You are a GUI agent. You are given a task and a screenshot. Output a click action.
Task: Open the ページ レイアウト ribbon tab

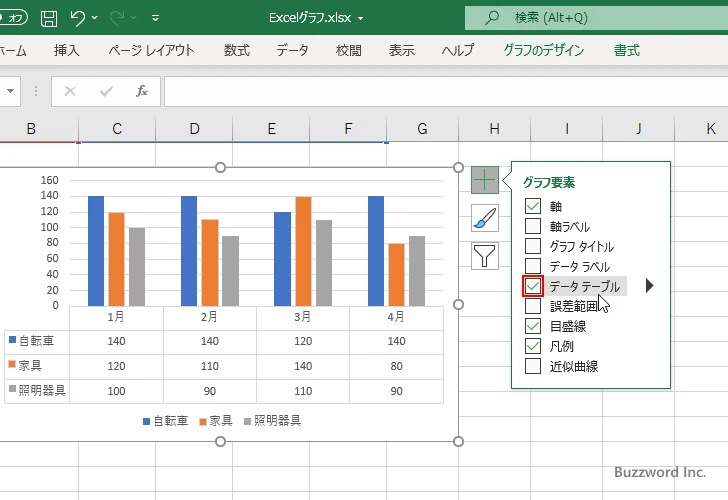151,50
